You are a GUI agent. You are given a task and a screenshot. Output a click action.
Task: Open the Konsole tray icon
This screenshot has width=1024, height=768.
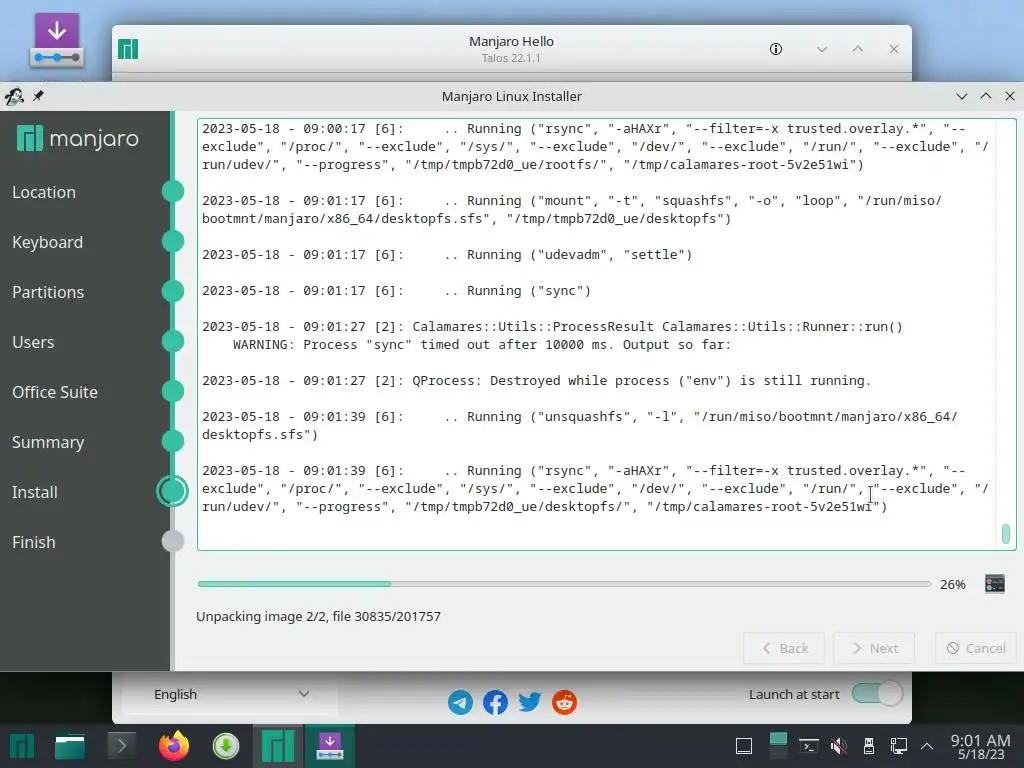coord(808,746)
